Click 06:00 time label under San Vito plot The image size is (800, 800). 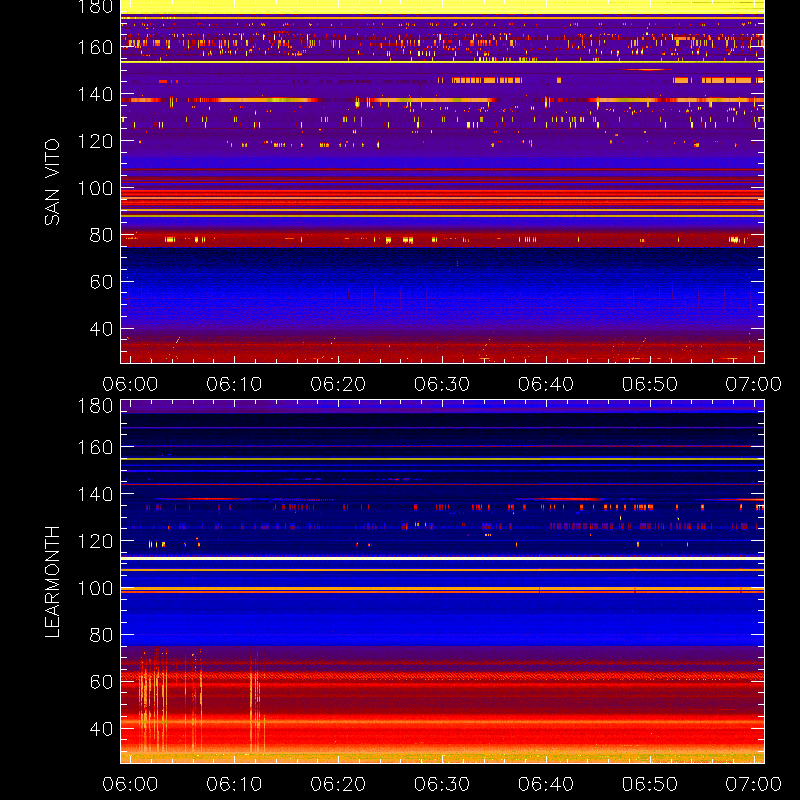130,384
